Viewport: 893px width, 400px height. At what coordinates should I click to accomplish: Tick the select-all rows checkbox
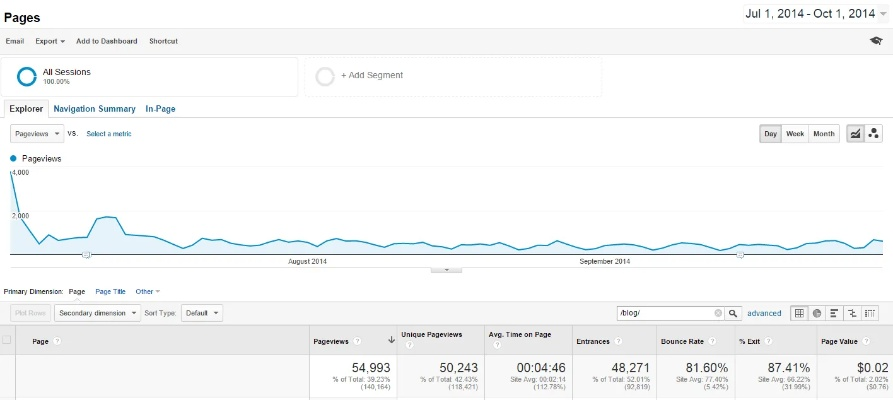pyautogui.click(x=8, y=341)
